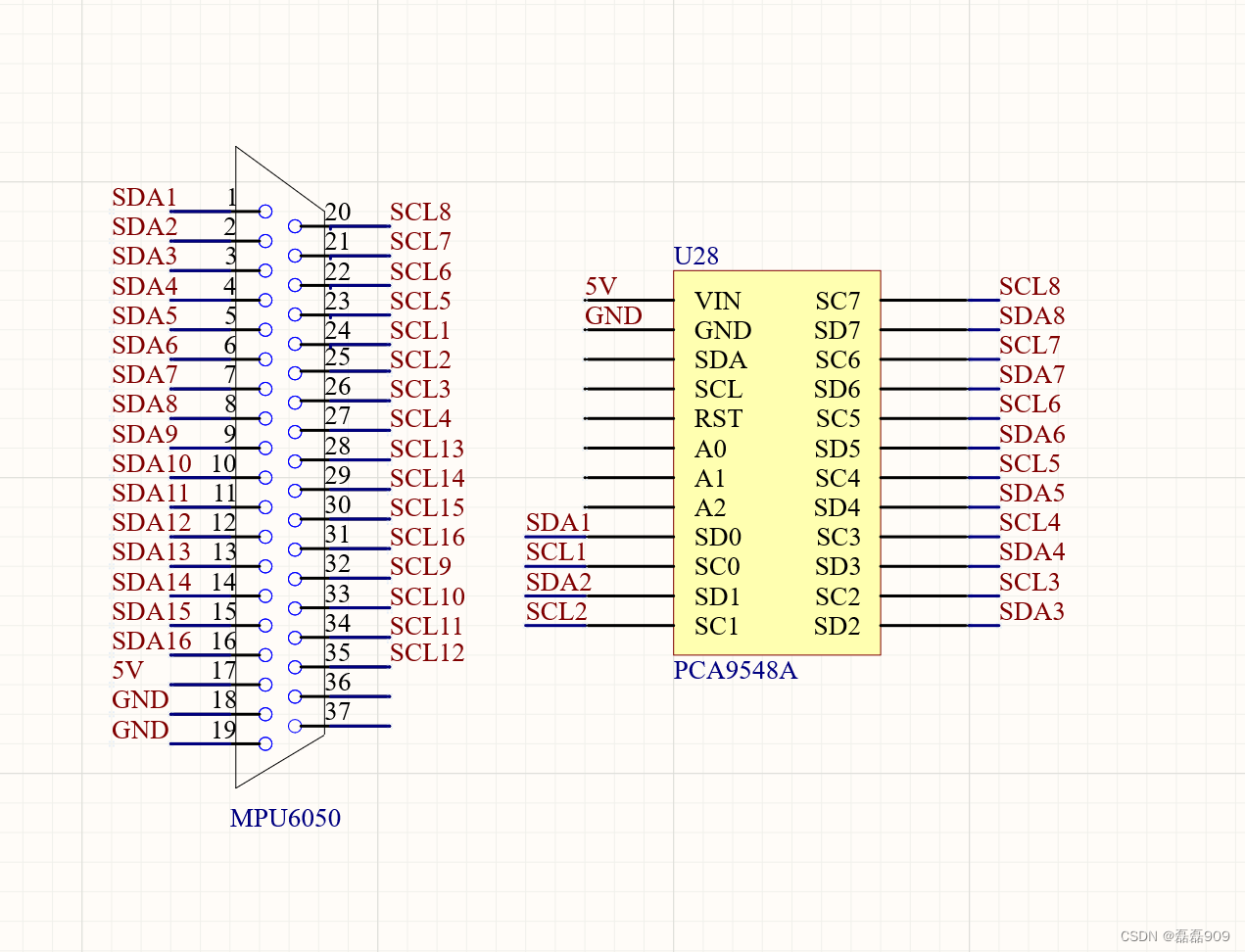
Task: Select the SCL12 net label
Action: (428, 652)
